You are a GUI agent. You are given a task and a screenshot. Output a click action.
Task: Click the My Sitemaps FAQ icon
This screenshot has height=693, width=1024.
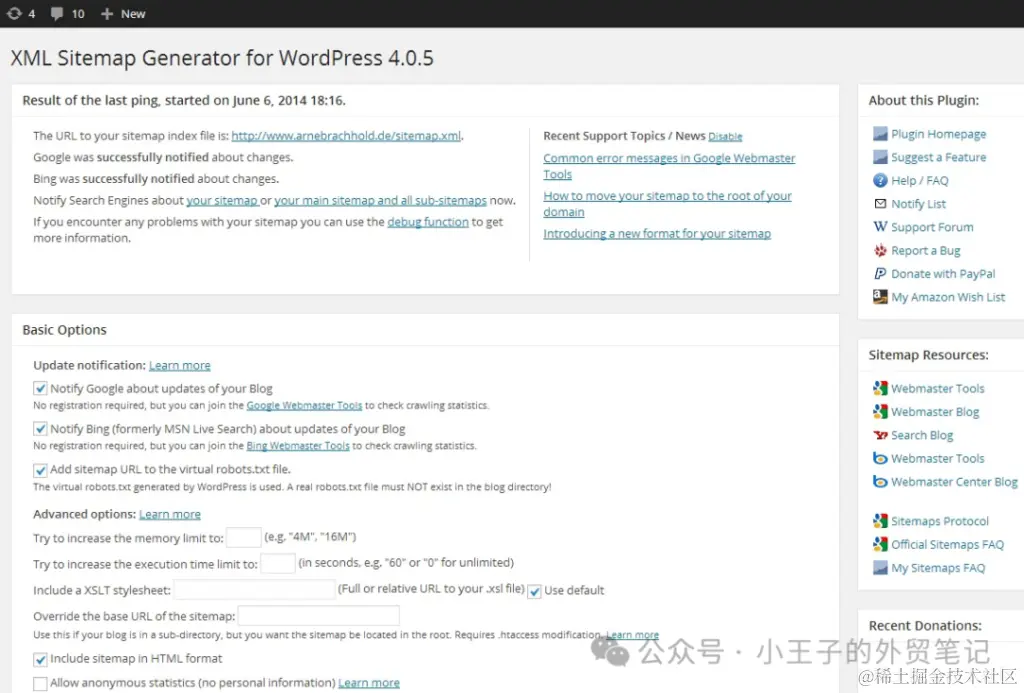(x=880, y=568)
